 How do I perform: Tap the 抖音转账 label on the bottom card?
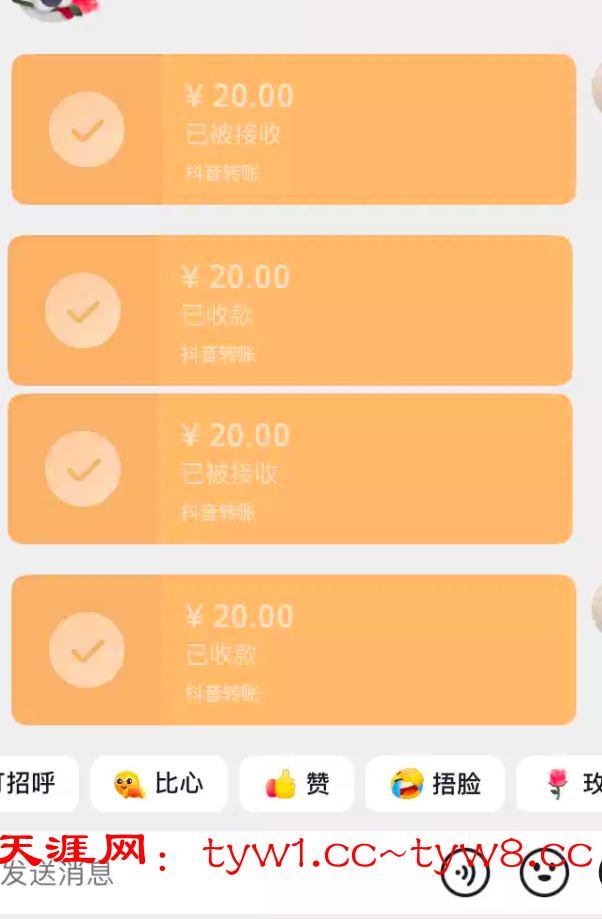[222, 694]
